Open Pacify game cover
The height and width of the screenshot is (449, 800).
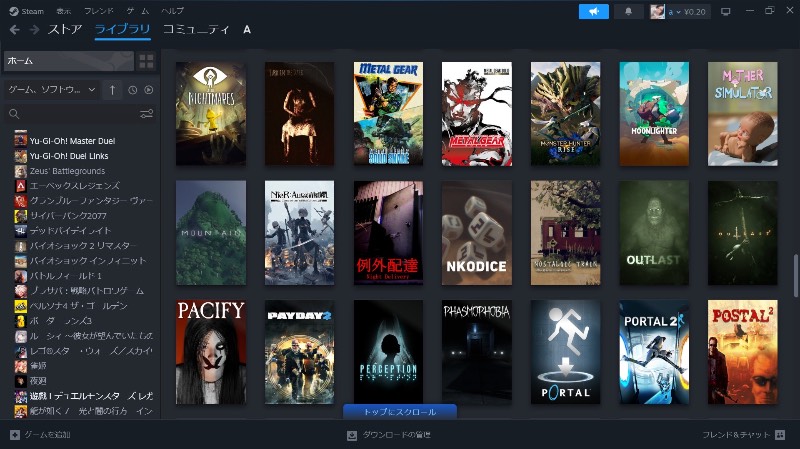click(211, 352)
